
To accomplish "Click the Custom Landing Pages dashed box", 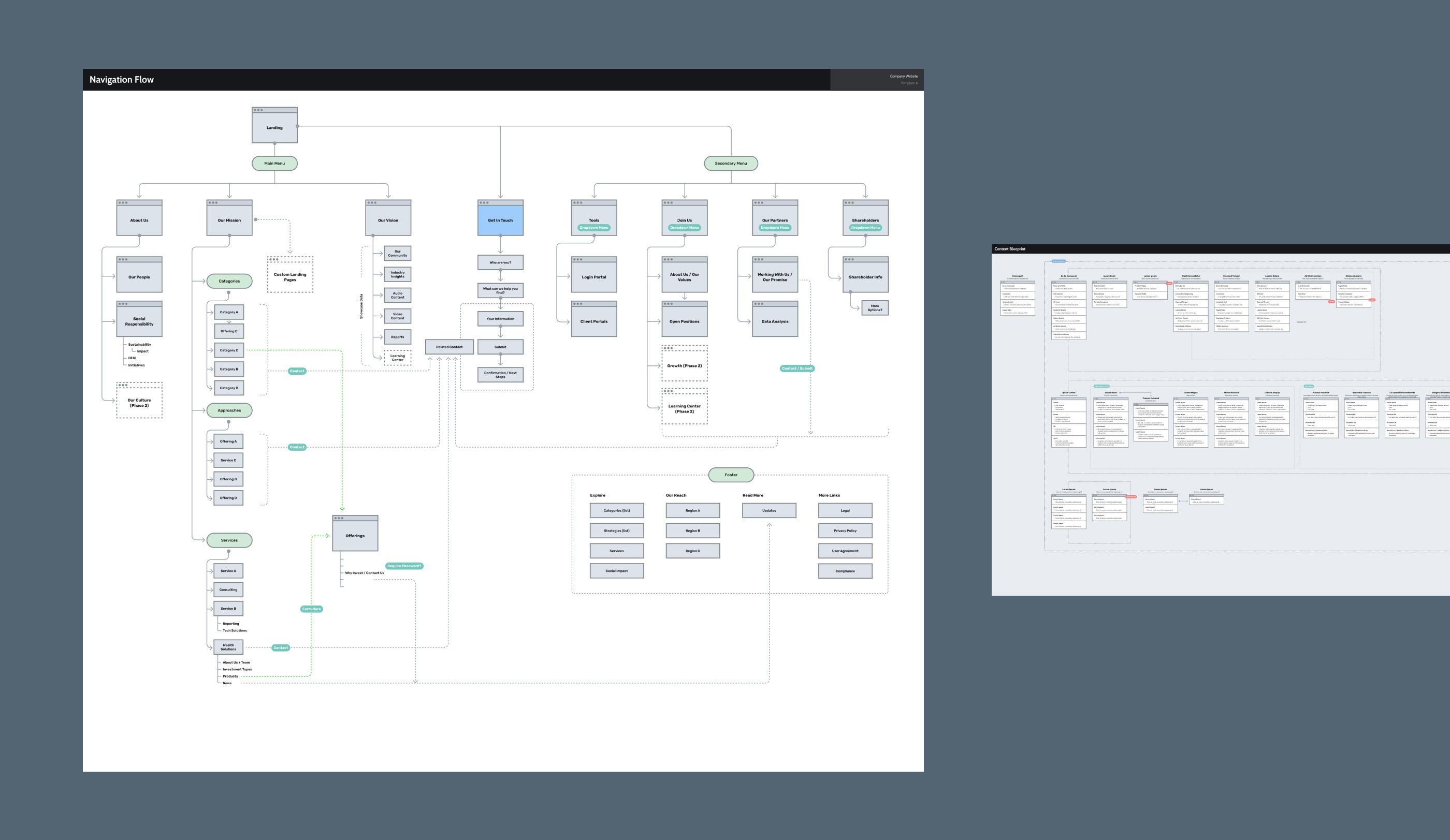I will 290,276.
